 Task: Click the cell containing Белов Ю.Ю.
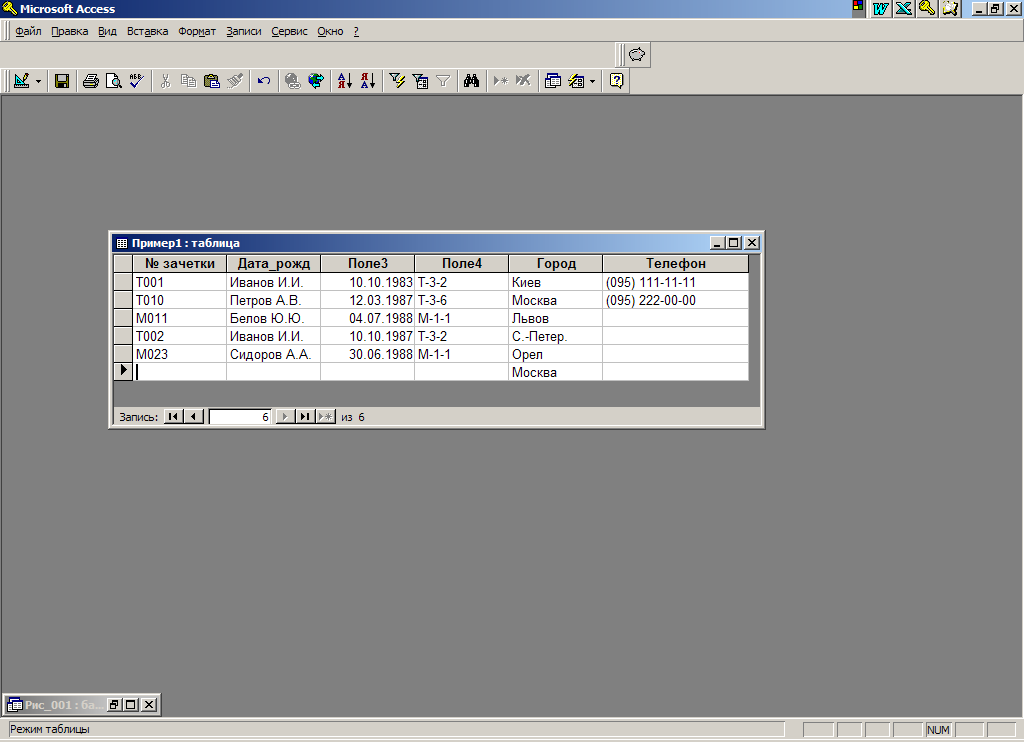pos(274,318)
